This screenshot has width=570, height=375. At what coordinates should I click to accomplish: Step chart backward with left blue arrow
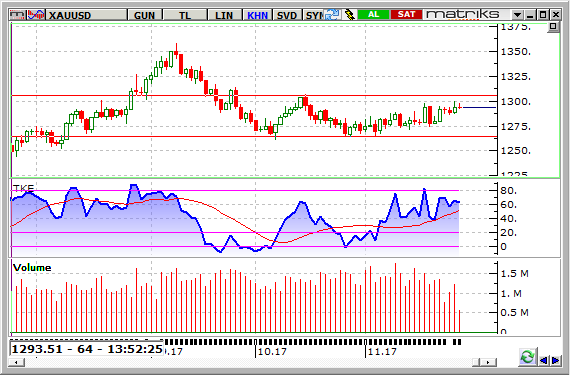(544, 360)
